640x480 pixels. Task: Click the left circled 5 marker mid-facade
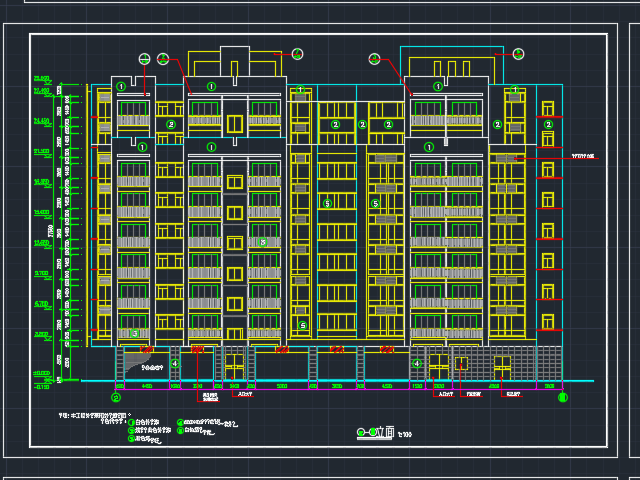pyautogui.click(x=326, y=204)
